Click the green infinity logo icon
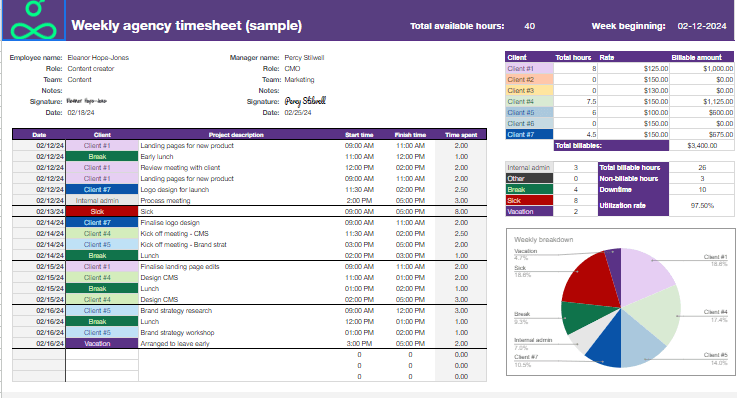 33,20
